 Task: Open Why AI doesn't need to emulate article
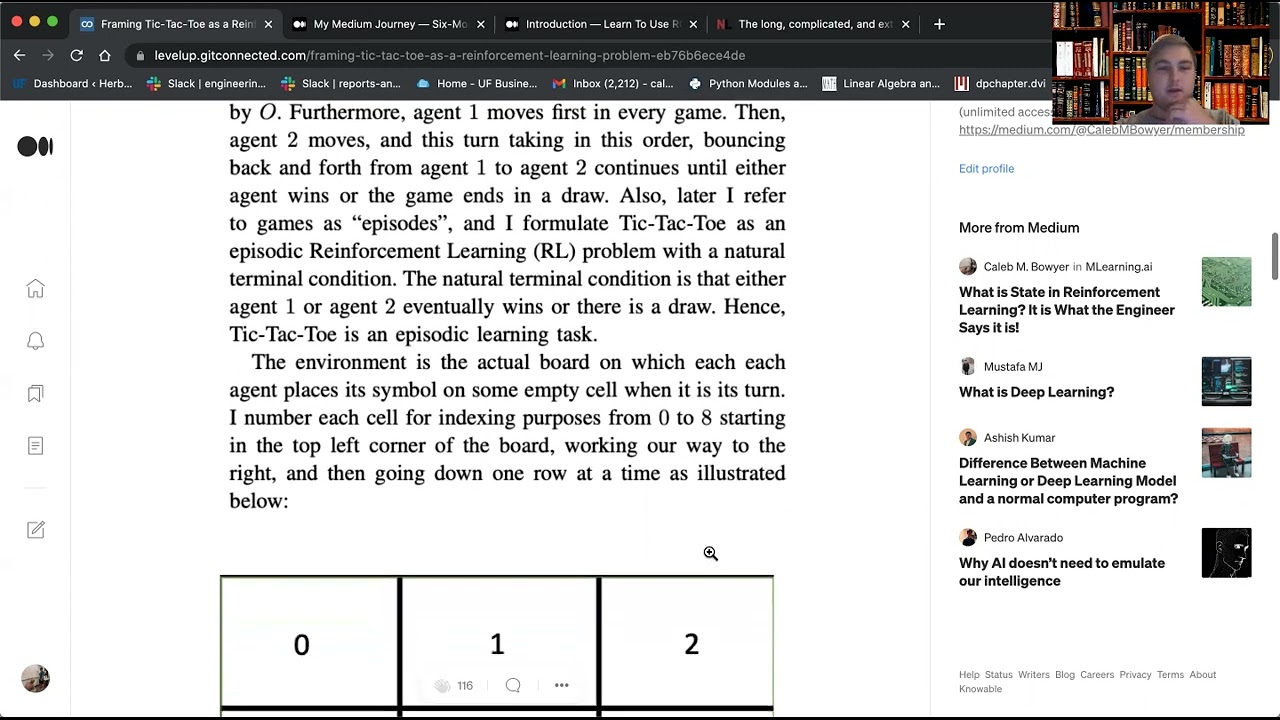click(x=1062, y=572)
